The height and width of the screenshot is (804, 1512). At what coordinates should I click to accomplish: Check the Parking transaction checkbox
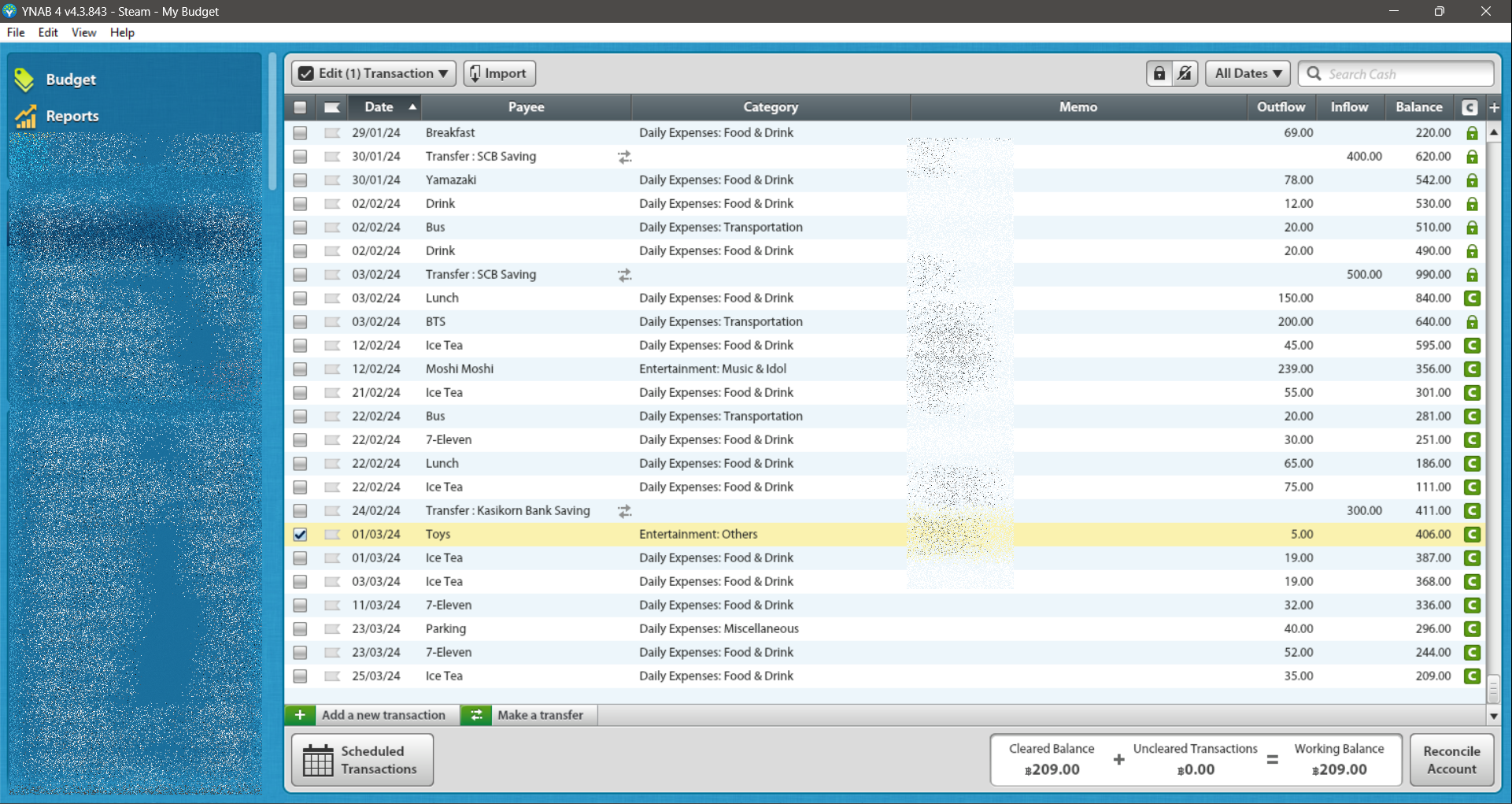300,629
